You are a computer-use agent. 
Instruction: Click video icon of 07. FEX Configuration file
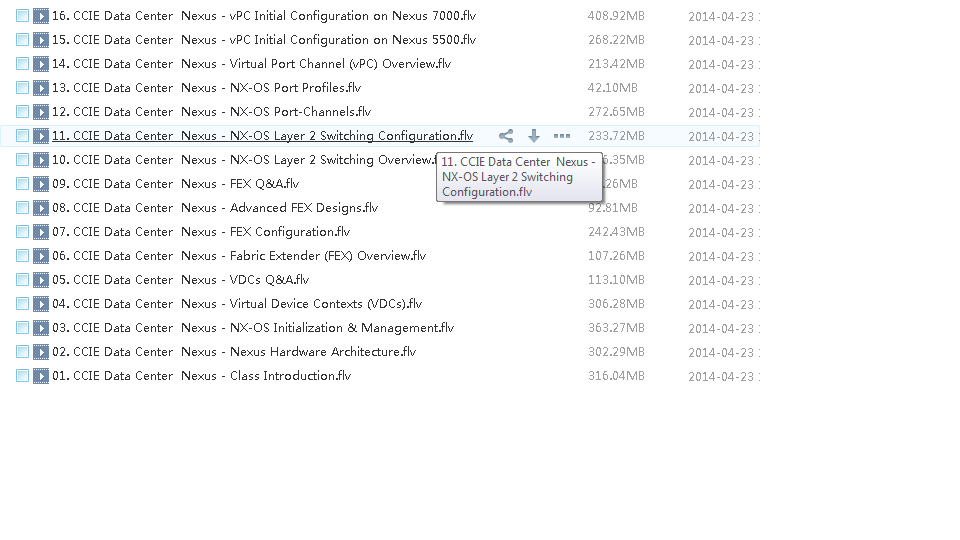coord(41,232)
